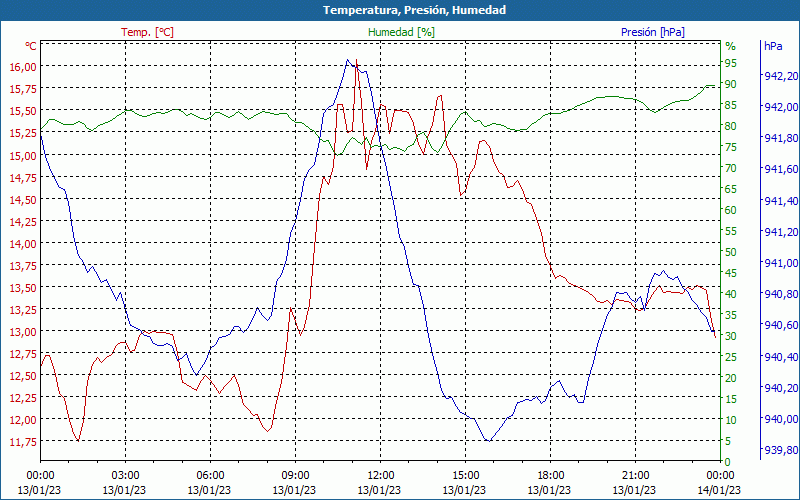The width and height of the screenshot is (800, 500).
Task: Select 95 on the green humidity axis
Action: click(x=731, y=63)
